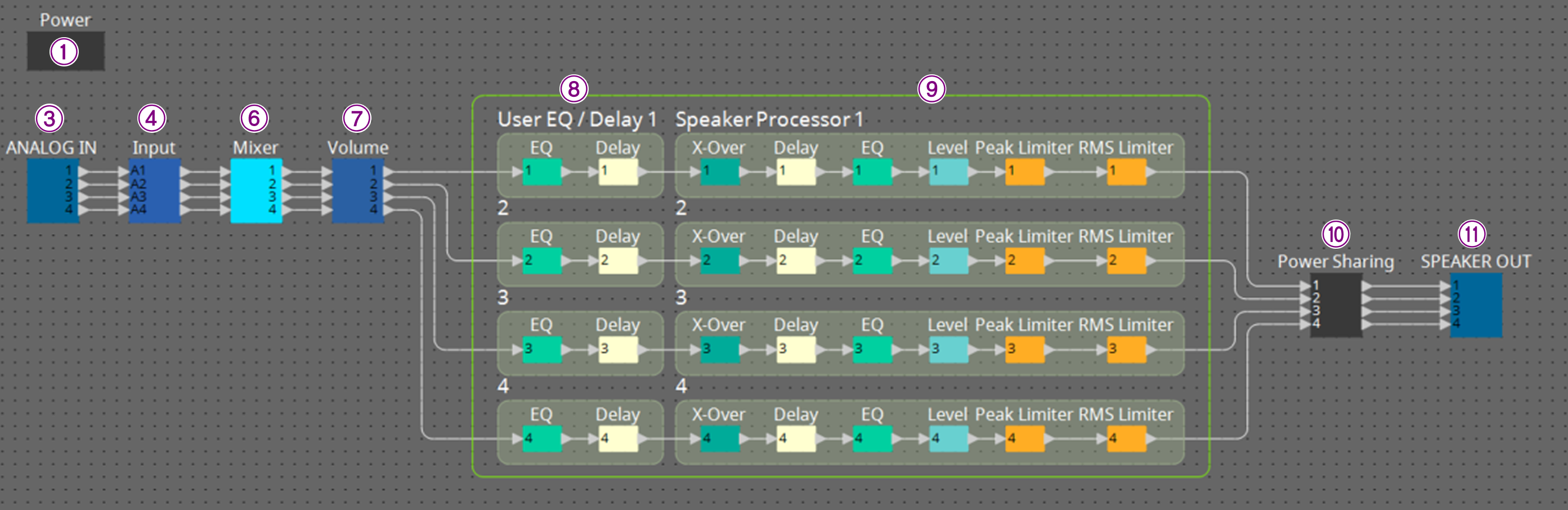Open RMS Limiter block for channel 4
The width and height of the screenshot is (1568, 510).
[1127, 438]
